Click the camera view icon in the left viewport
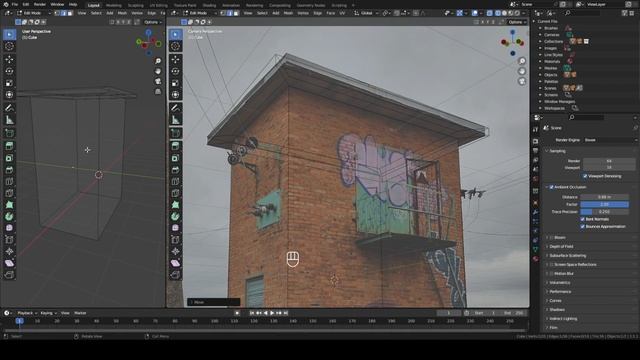The width and height of the screenshot is (640, 360). point(158,82)
